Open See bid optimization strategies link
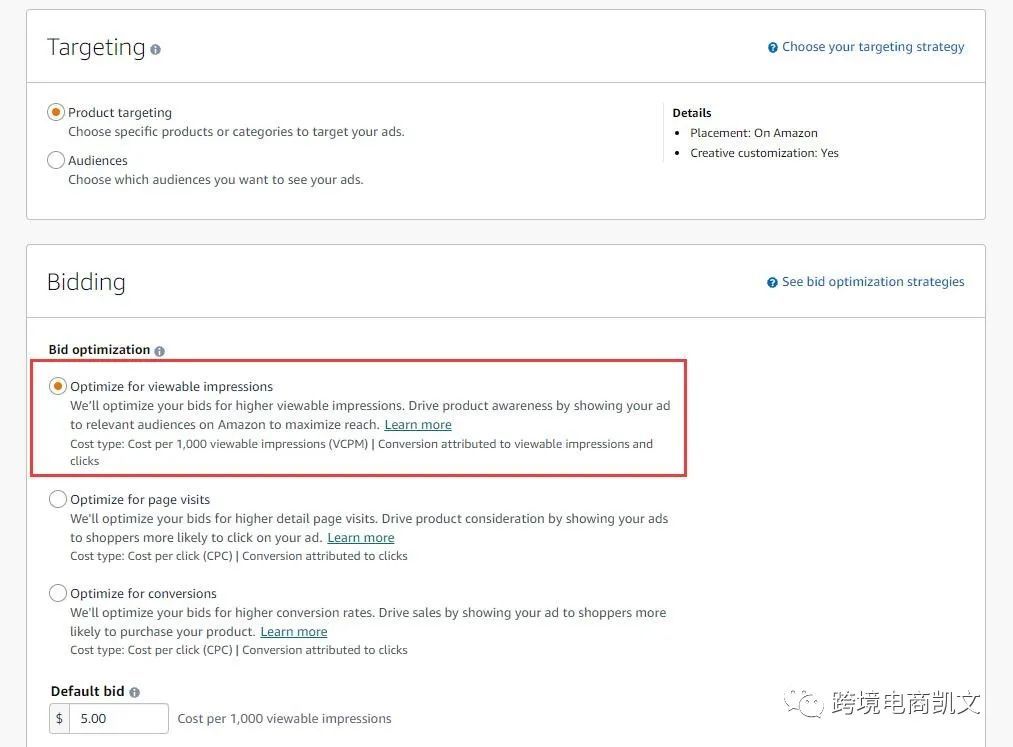 coord(873,282)
